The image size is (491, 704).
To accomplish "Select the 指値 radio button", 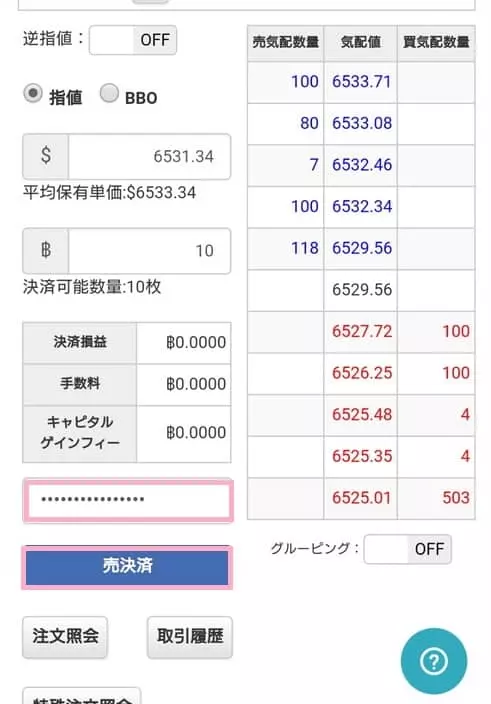I will (33, 94).
